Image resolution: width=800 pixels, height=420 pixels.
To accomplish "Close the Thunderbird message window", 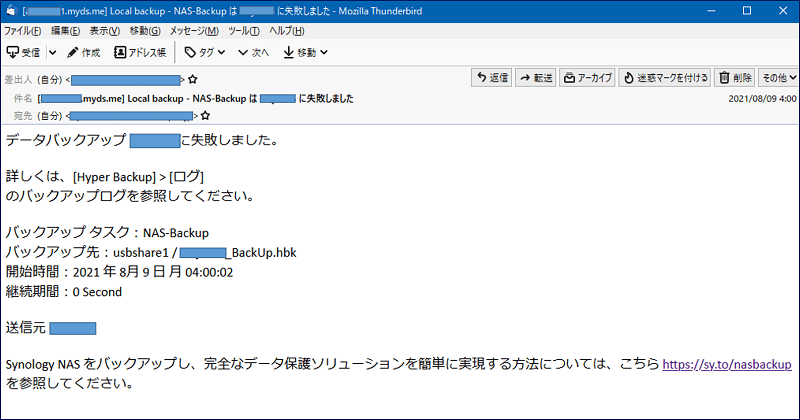I will (783, 11).
